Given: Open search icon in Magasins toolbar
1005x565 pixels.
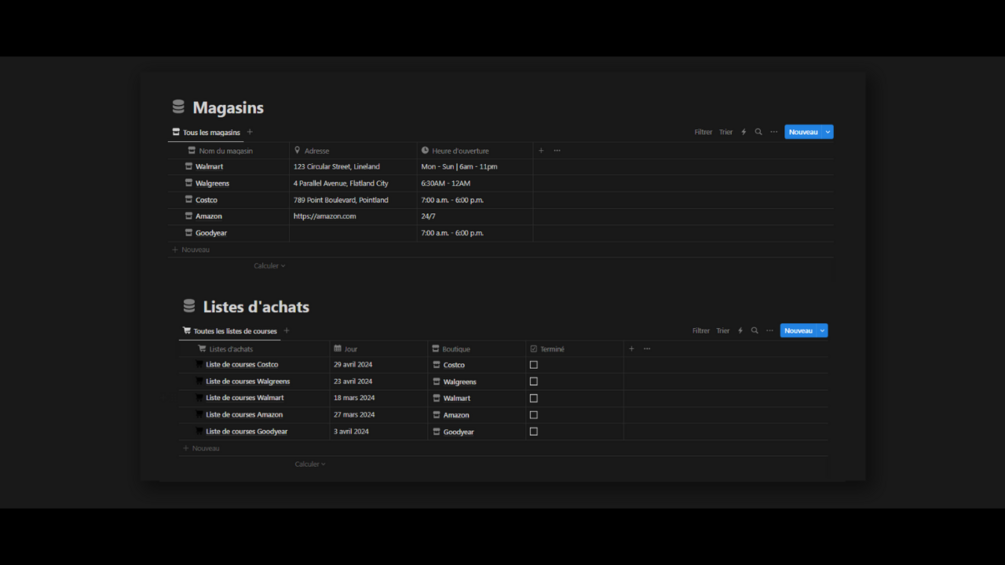Looking at the screenshot, I should 758,132.
